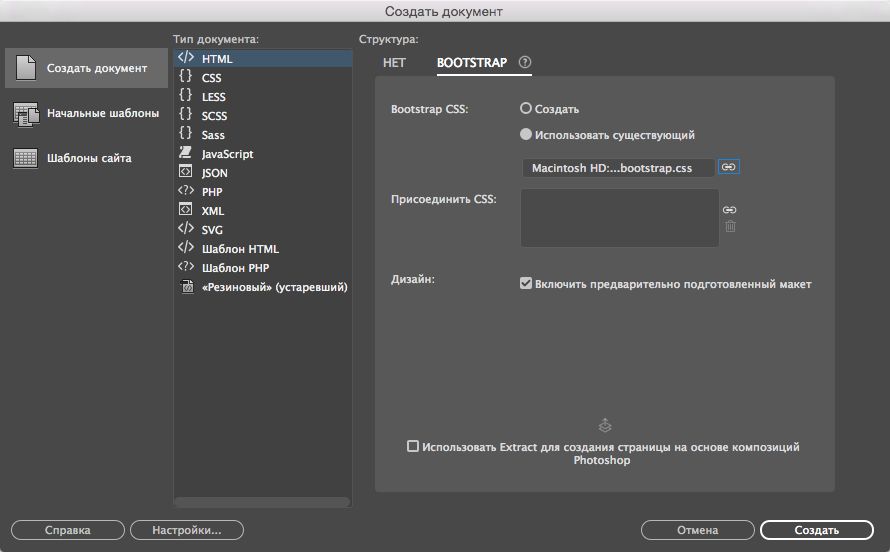
Task: Select XML document type text
Action: [213, 211]
